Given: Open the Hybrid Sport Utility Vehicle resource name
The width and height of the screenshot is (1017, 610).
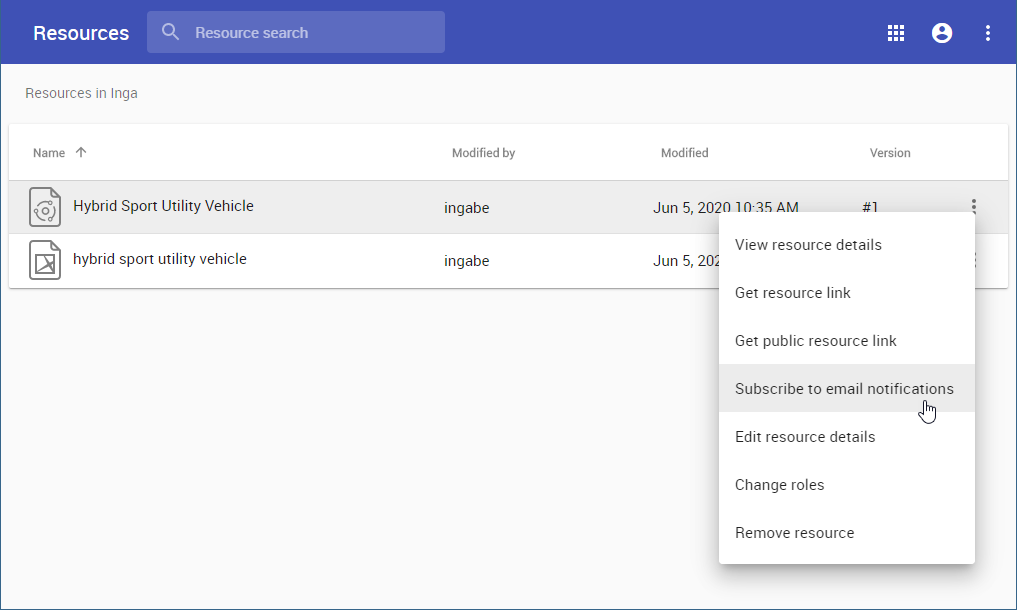Looking at the screenshot, I should (163, 206).
